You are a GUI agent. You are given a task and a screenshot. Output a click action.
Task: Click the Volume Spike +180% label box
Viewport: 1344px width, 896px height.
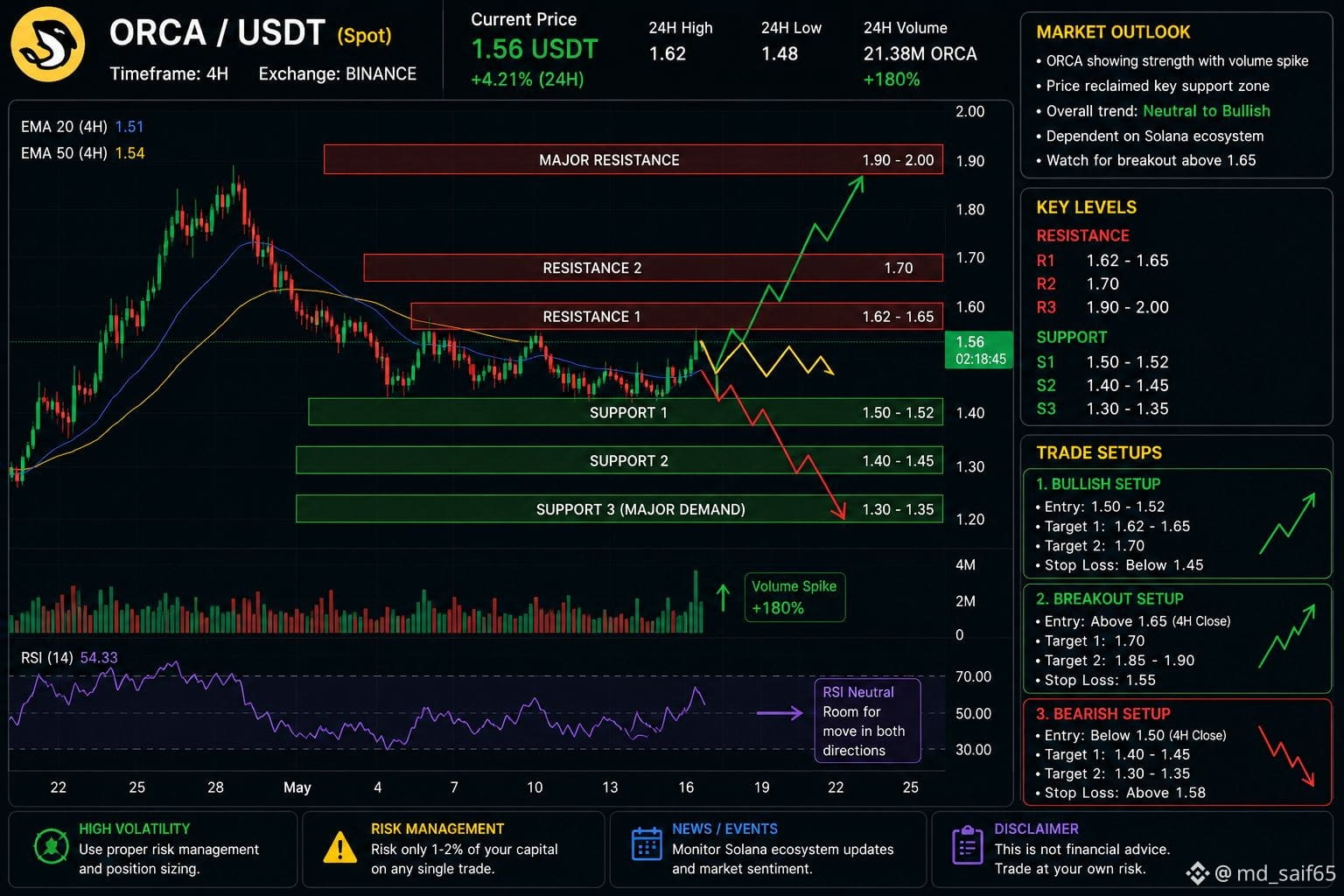[794, 597]
